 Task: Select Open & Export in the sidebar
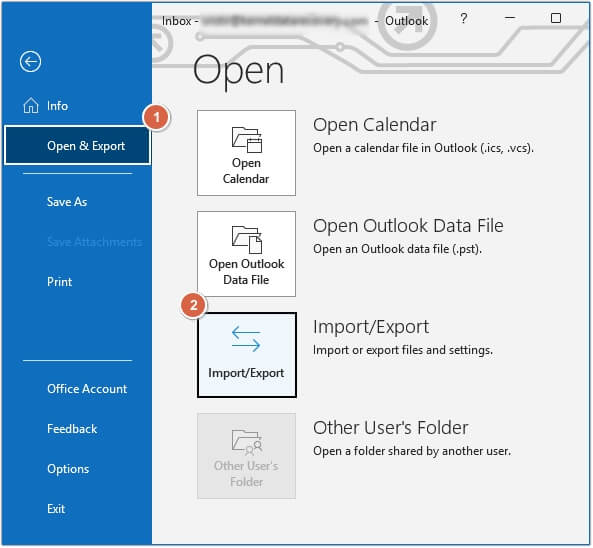point(77,146)
